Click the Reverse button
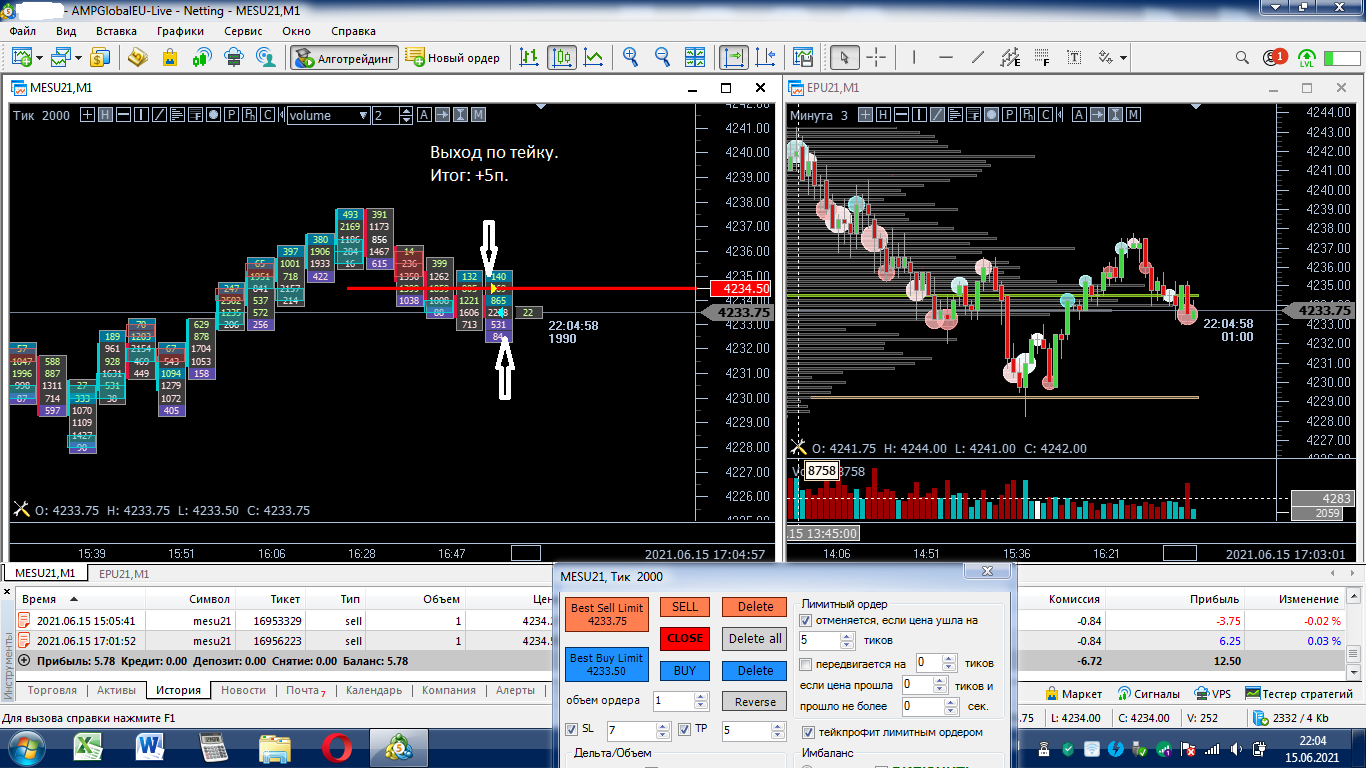The image size is (1366, 768). 755,702
